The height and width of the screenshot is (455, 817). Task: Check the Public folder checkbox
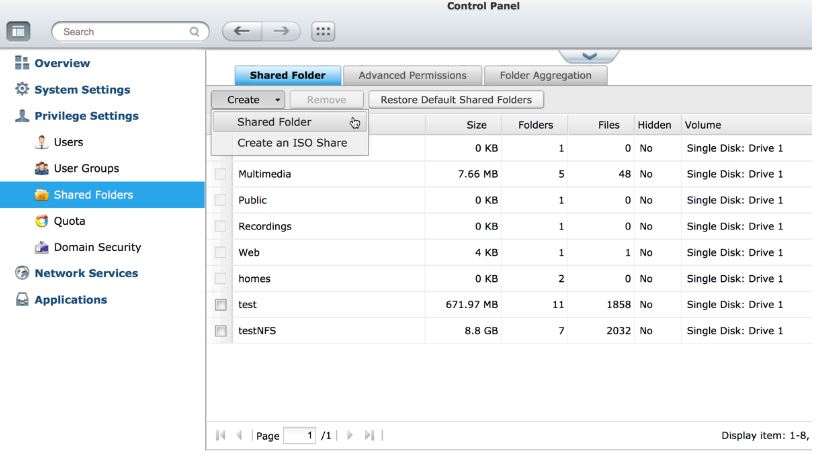pos(220,200)
